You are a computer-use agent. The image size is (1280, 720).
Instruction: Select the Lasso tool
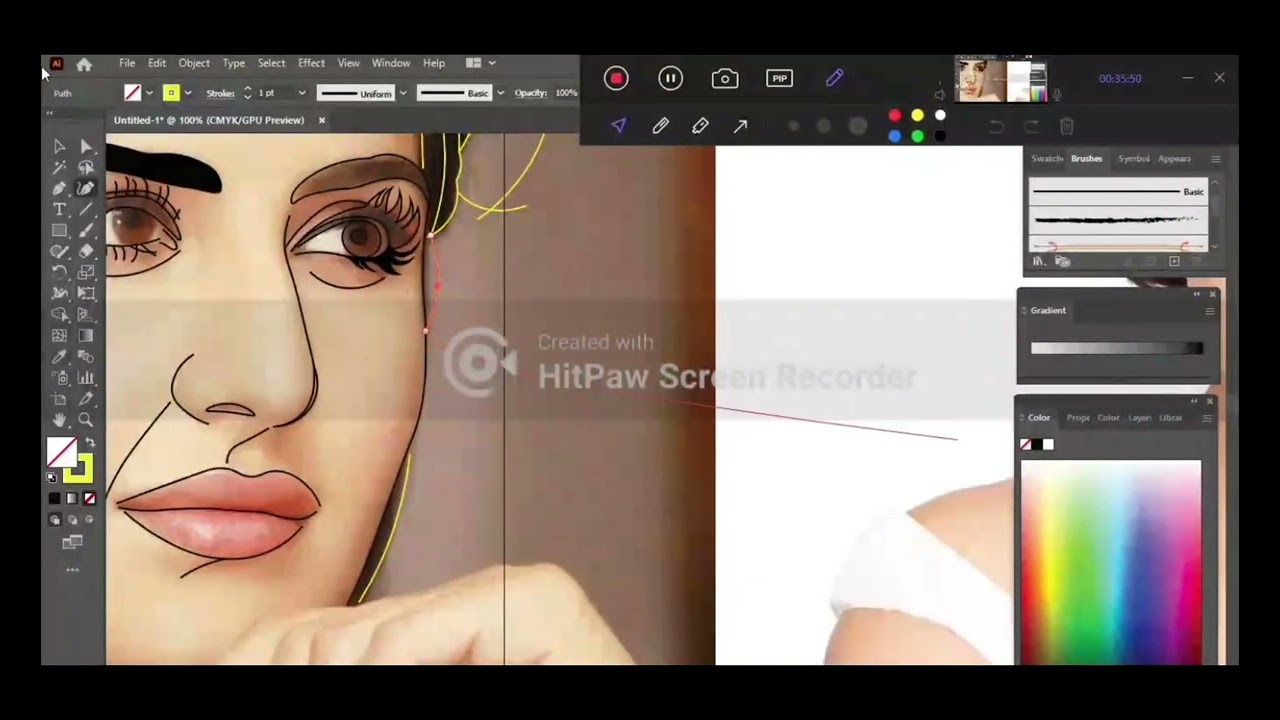tap(86, 167)
